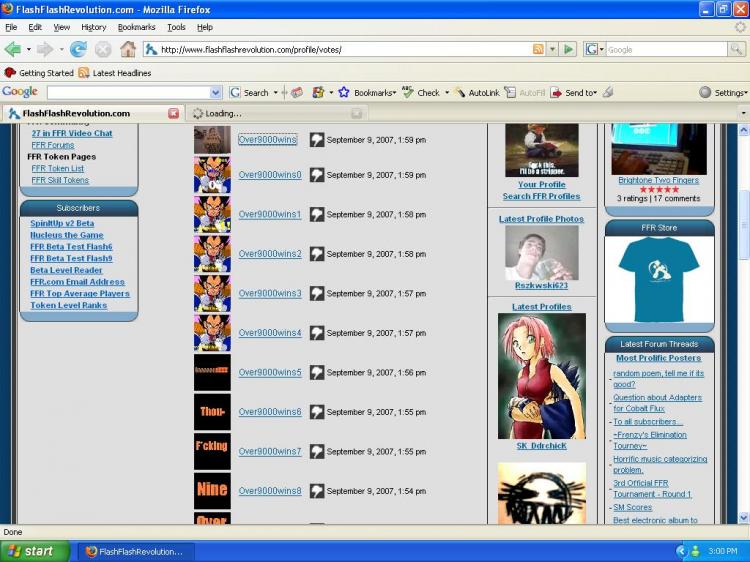Click the green Go arrow button
Viewport: 750px width, 562px height.
click(568, 49)
